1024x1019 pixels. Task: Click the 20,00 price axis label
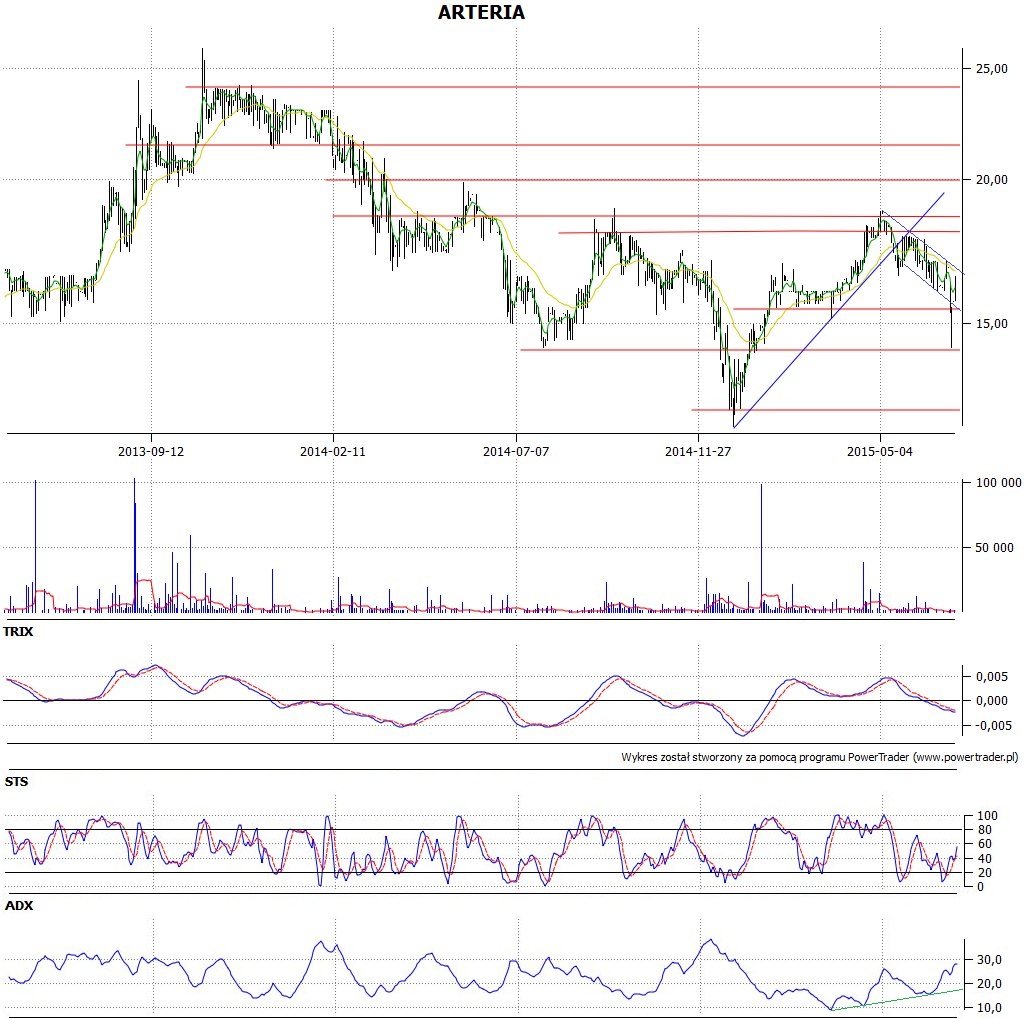click(x=991, y=180)
